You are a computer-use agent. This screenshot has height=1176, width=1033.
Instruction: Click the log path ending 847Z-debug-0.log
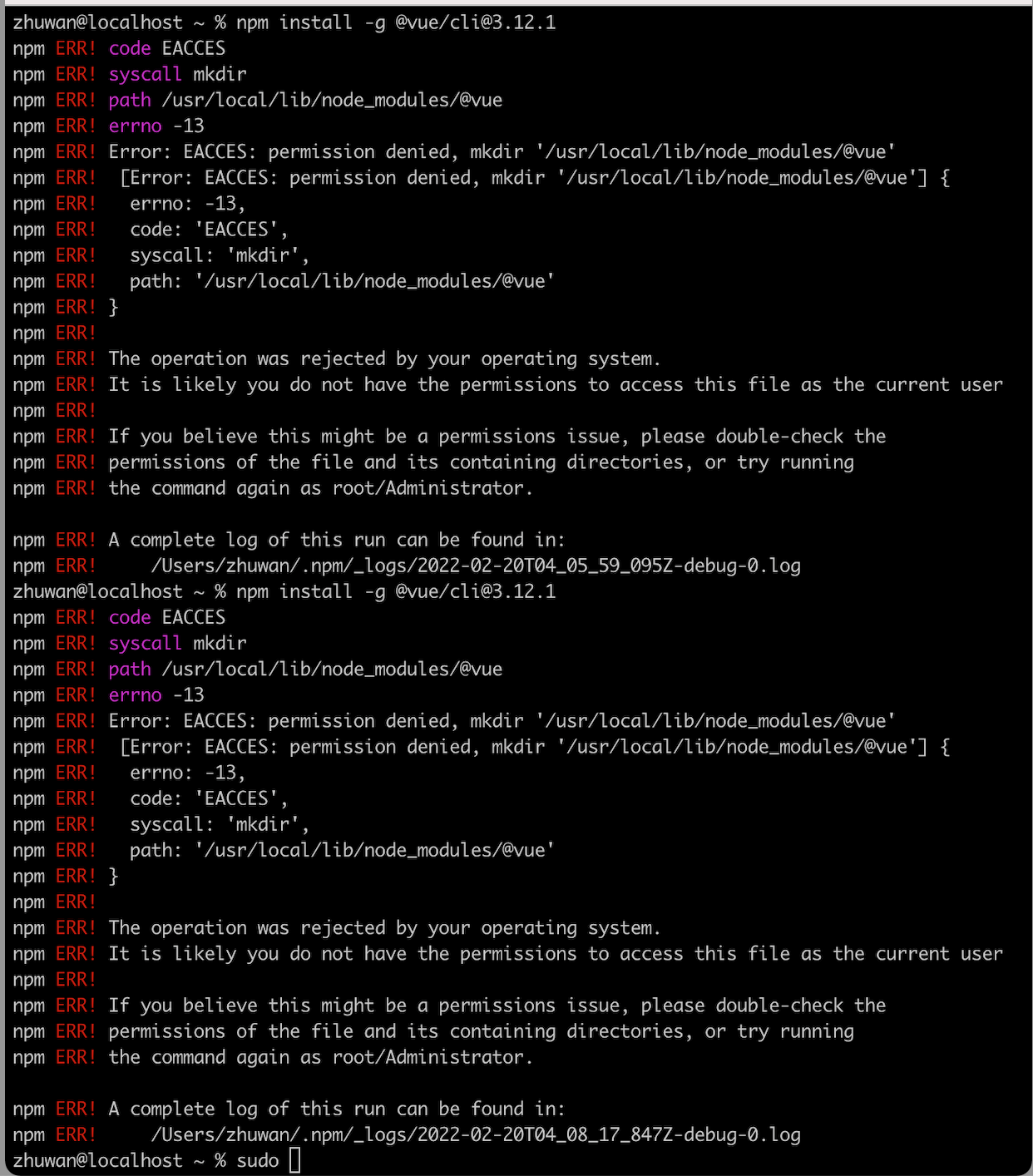click(x=475, y=1134)
